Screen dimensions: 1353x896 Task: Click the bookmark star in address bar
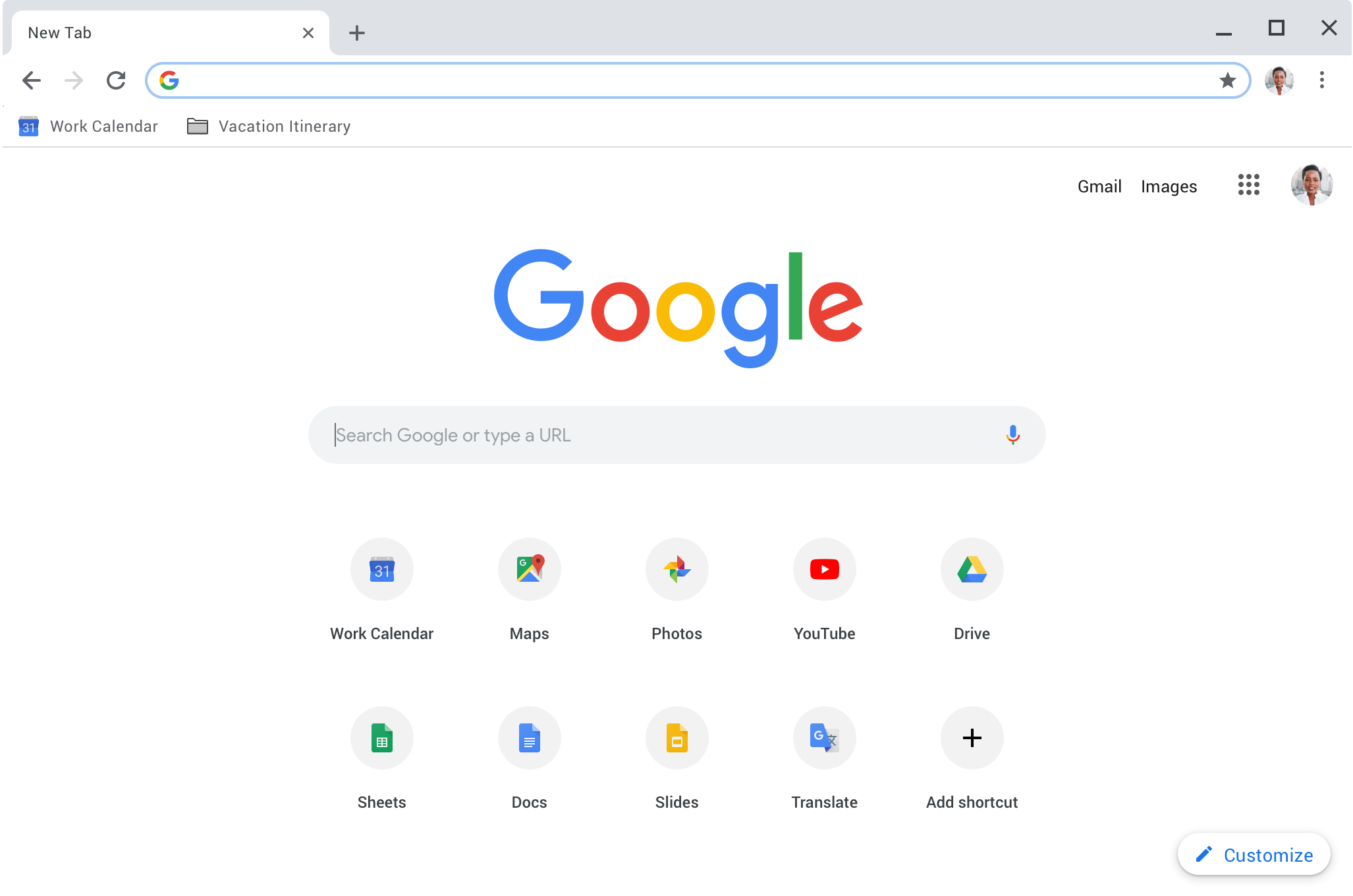[1229, 80]
